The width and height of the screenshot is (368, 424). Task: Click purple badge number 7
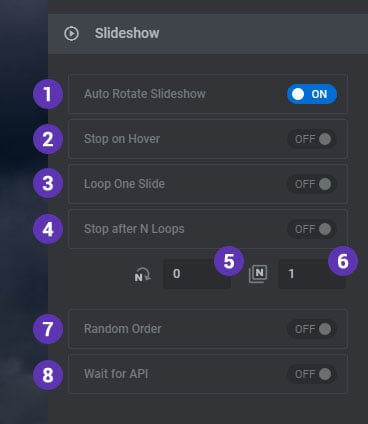point(48,329)
